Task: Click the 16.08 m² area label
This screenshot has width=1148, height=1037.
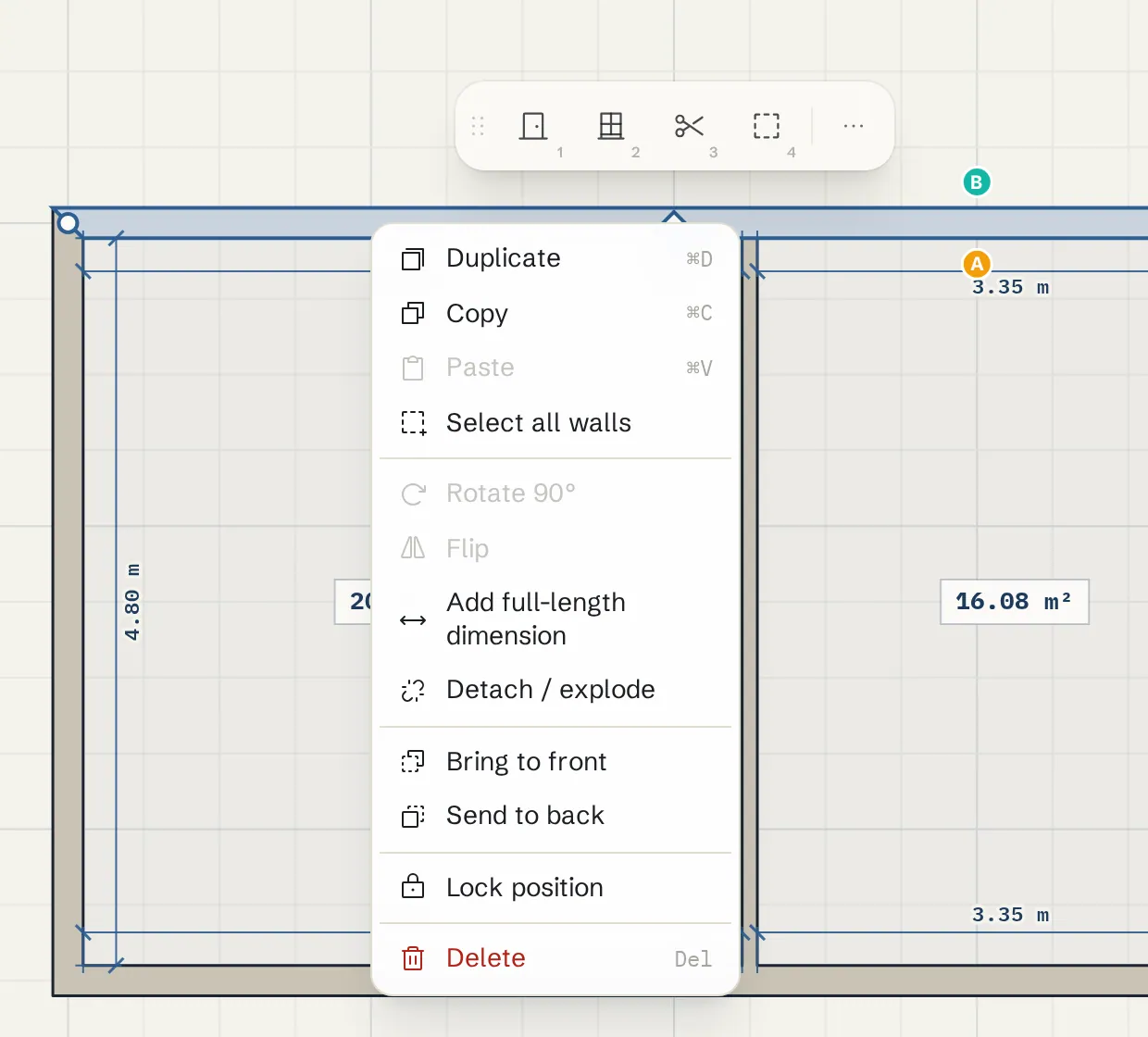Action: tap(1015, 602)
